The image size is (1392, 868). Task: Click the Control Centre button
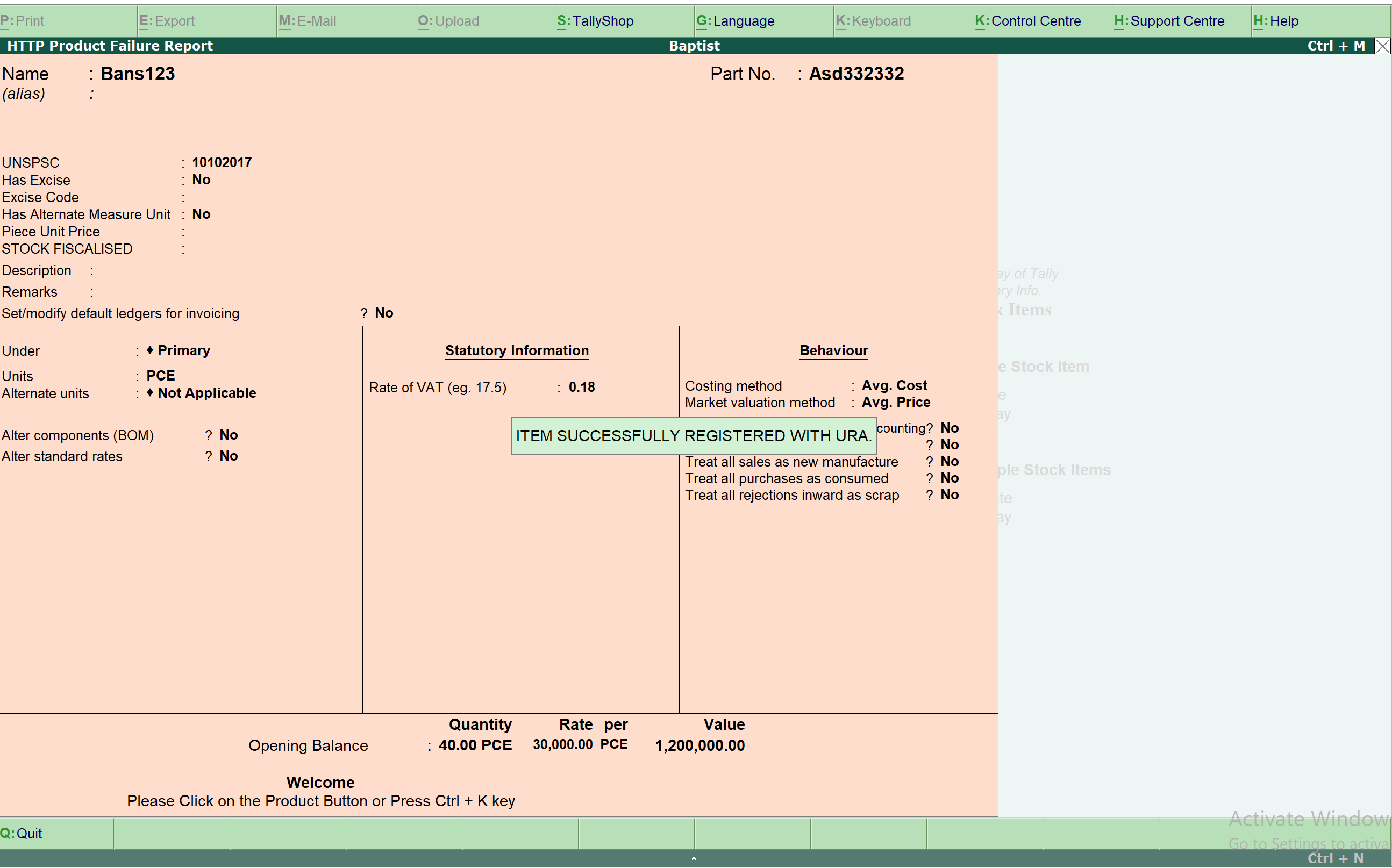[x=1028, y=21]
